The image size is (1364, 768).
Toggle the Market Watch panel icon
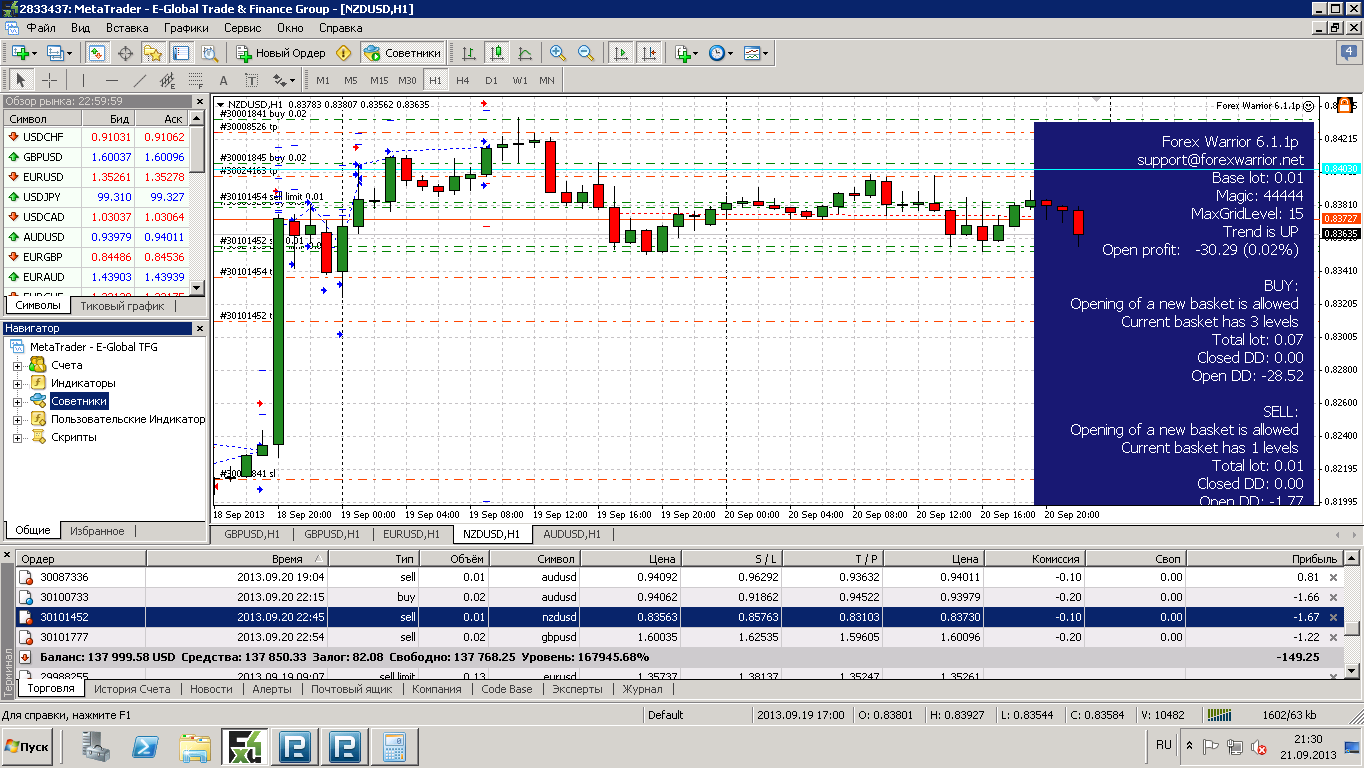coord(97,53)
